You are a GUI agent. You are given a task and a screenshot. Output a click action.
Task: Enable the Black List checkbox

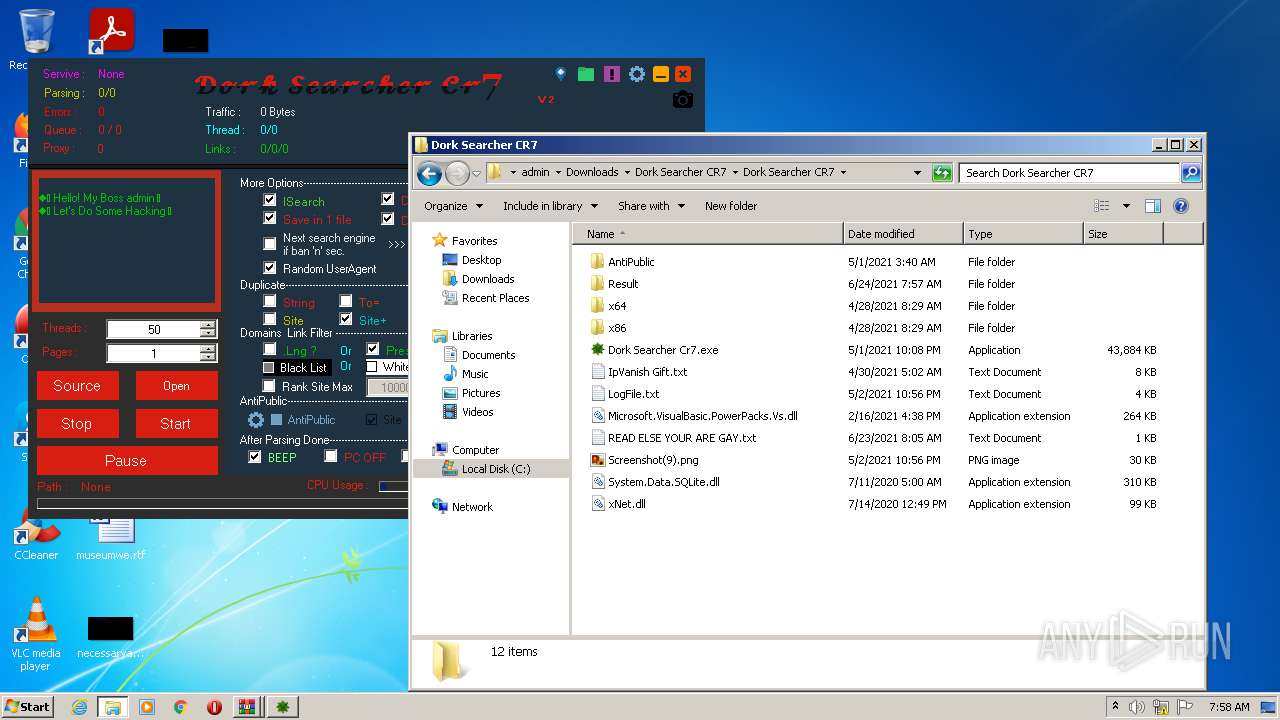269,367
